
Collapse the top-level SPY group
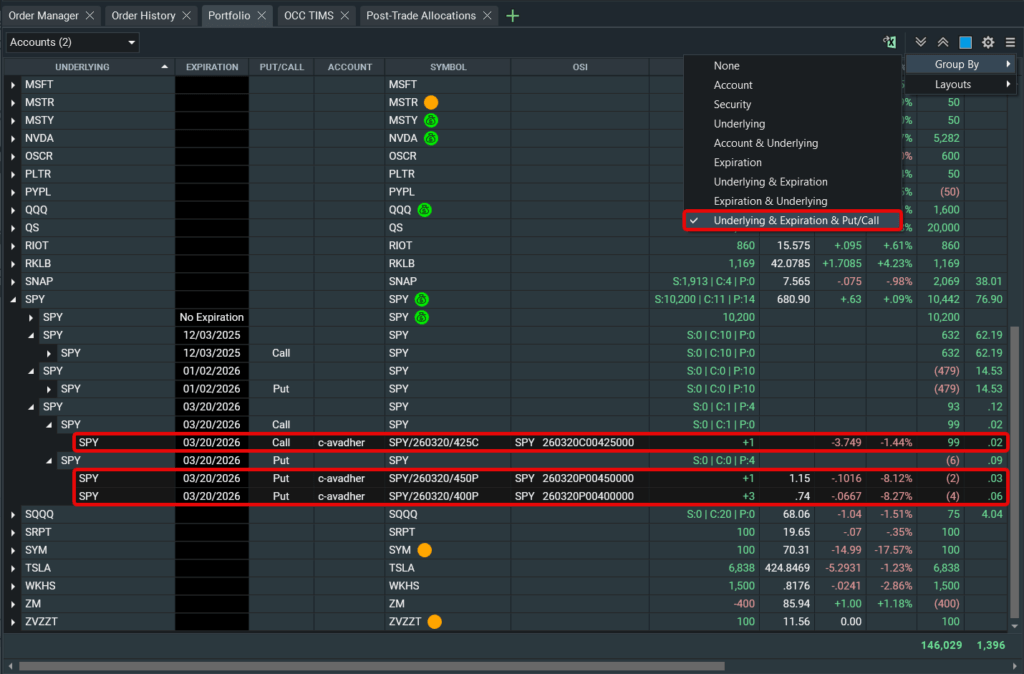click(x=13, y=299)
